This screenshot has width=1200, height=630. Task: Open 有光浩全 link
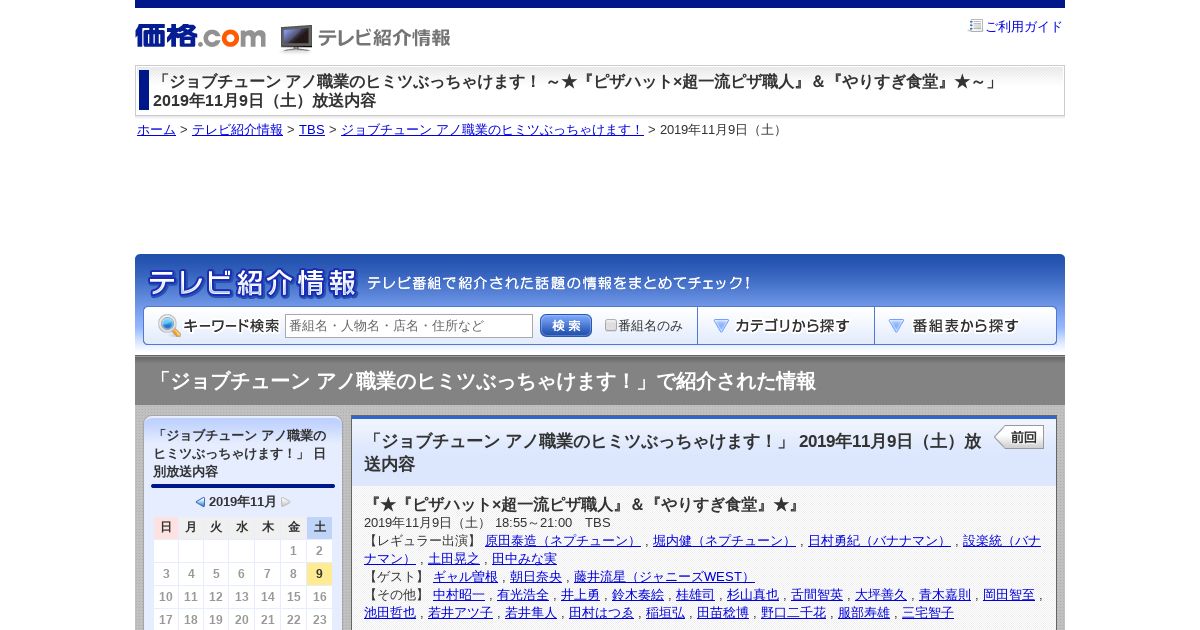[523, 595]
